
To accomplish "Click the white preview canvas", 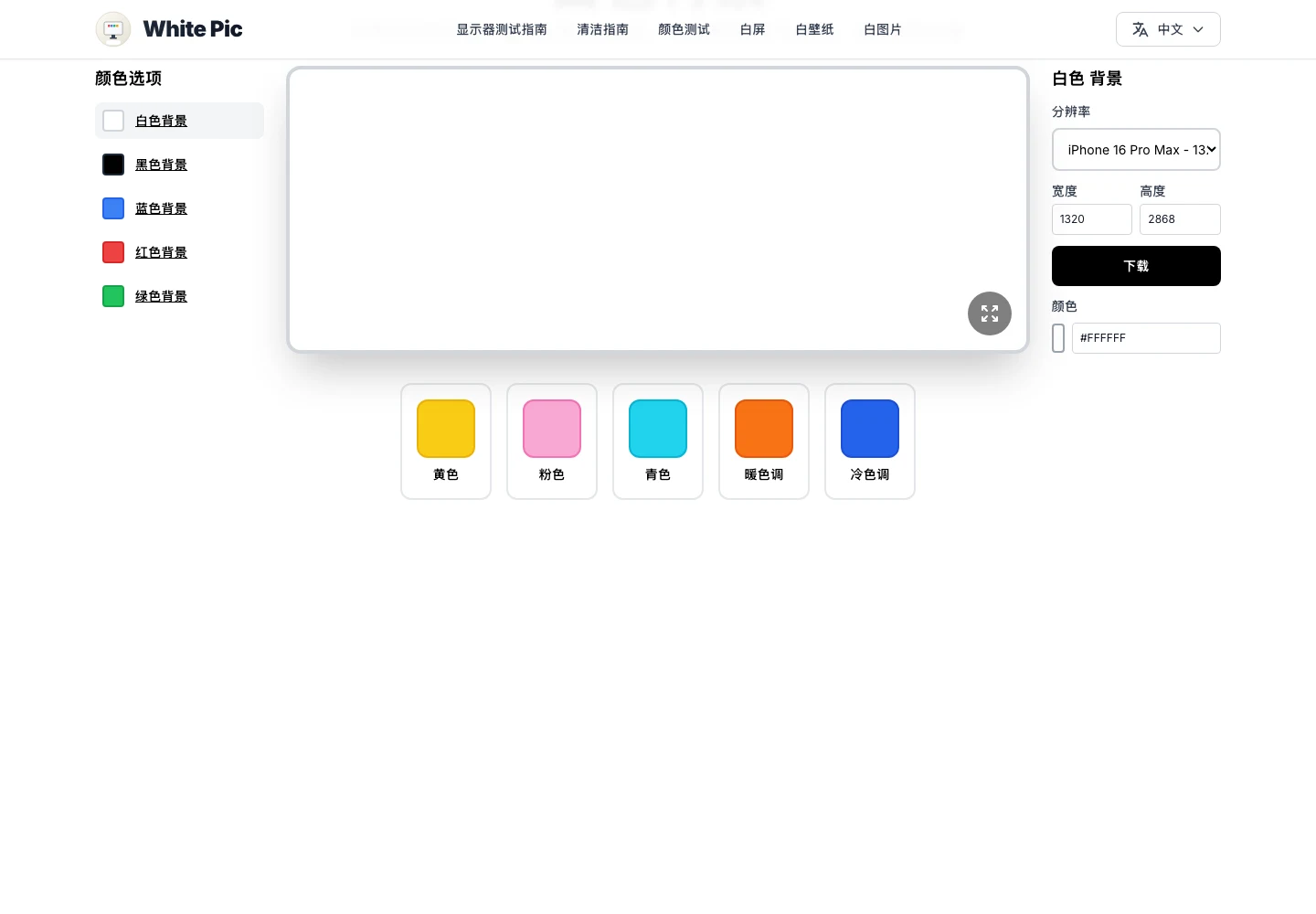I will (x=658, y=209).
